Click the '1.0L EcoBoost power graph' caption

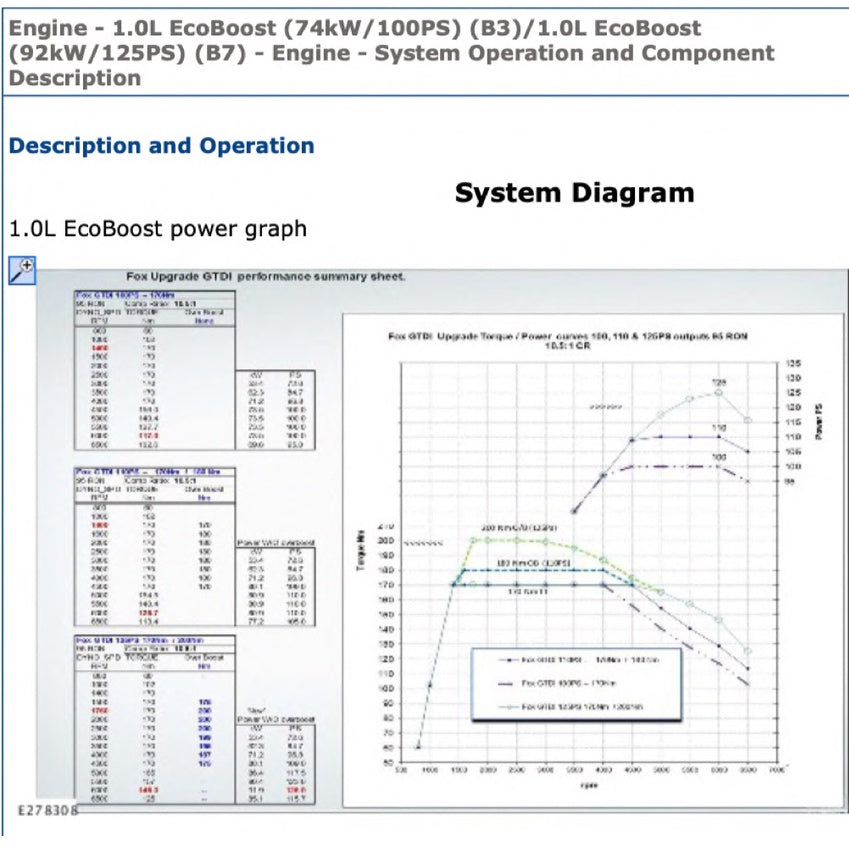[158, 228]
